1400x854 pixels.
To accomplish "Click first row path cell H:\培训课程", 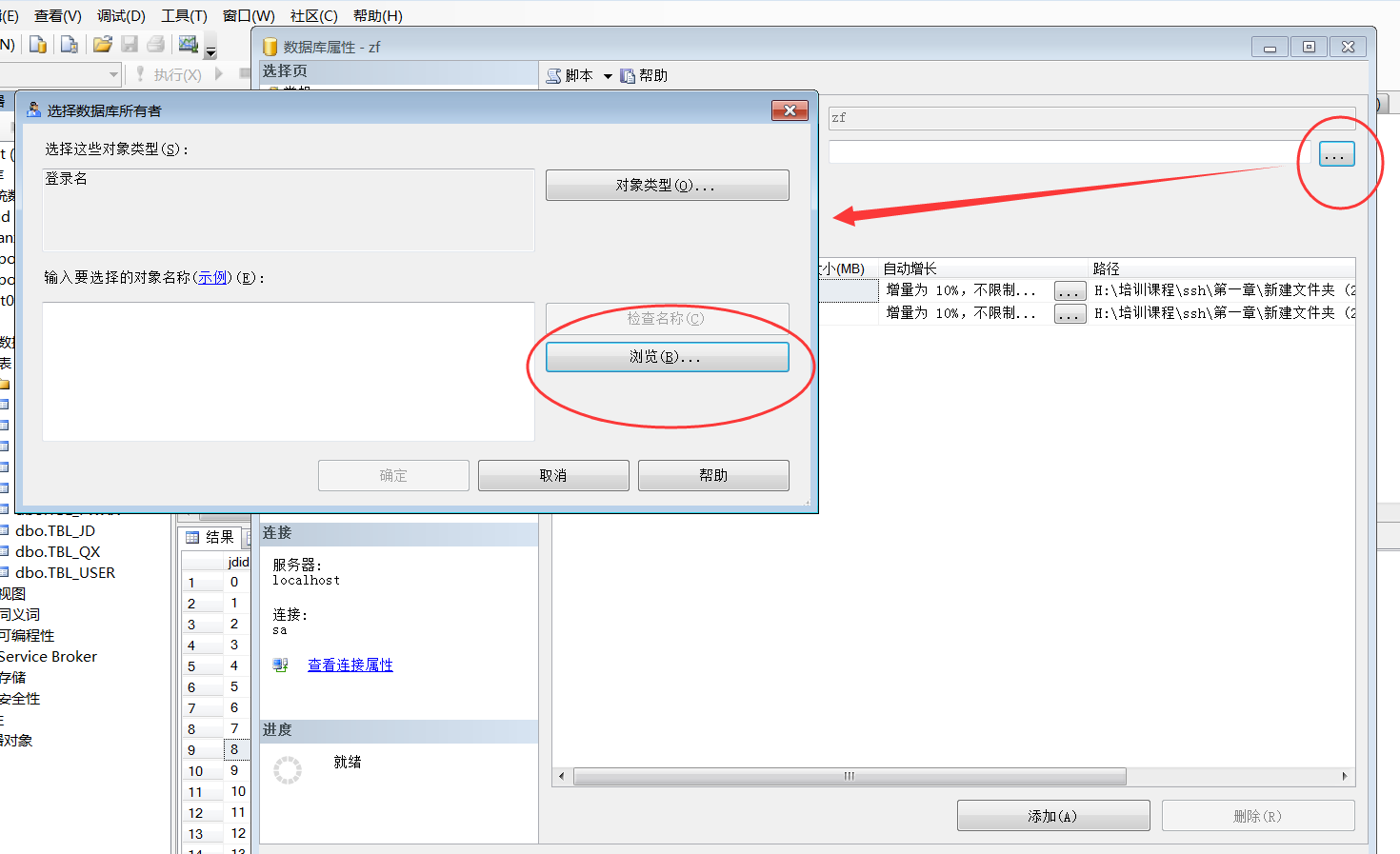I will (x=1224, y=289).
